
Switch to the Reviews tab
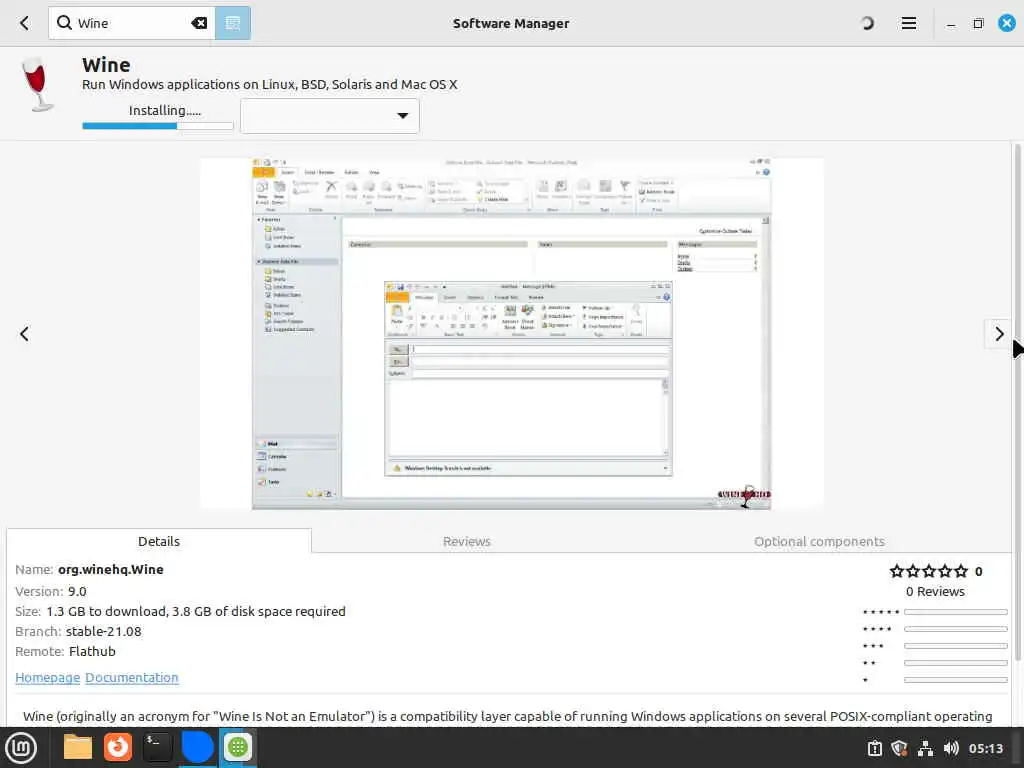click(x=466, y=541)
